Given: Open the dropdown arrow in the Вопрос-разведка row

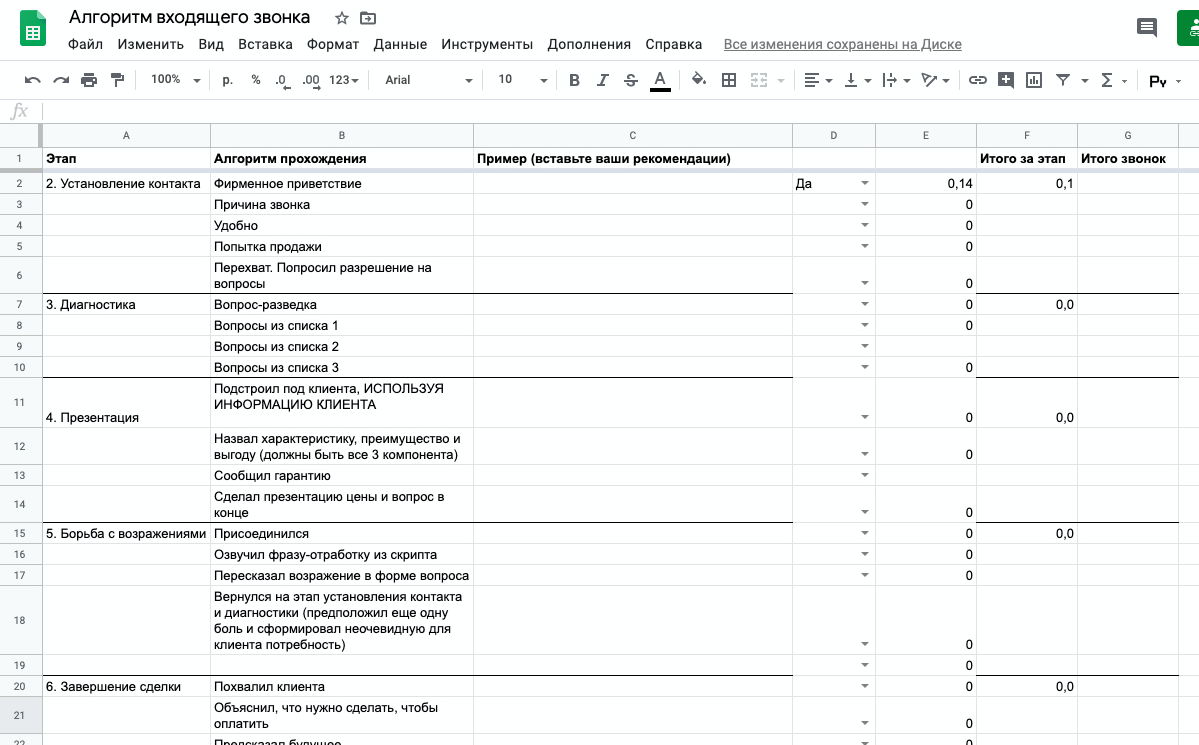Looking at the screenshot, I should click(x=865, y=304).
